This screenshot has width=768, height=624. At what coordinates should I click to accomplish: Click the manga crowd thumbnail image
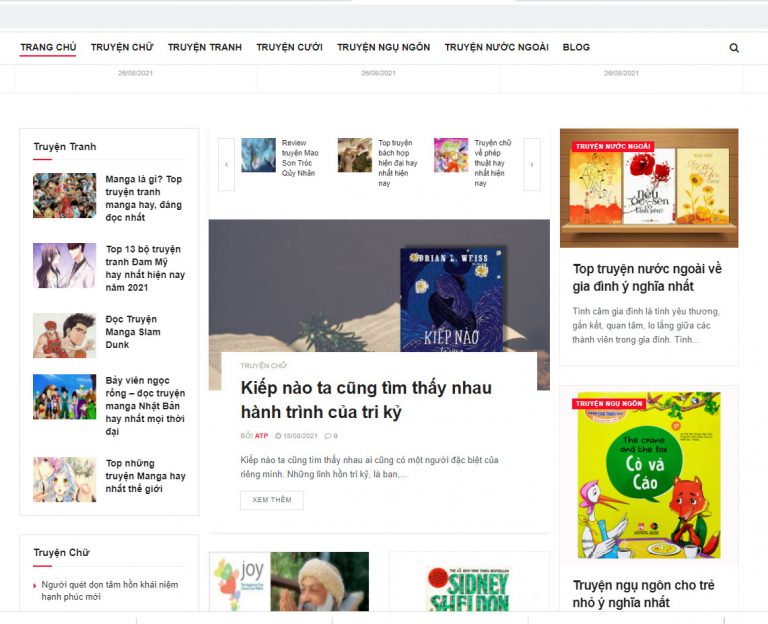(65, 195)
